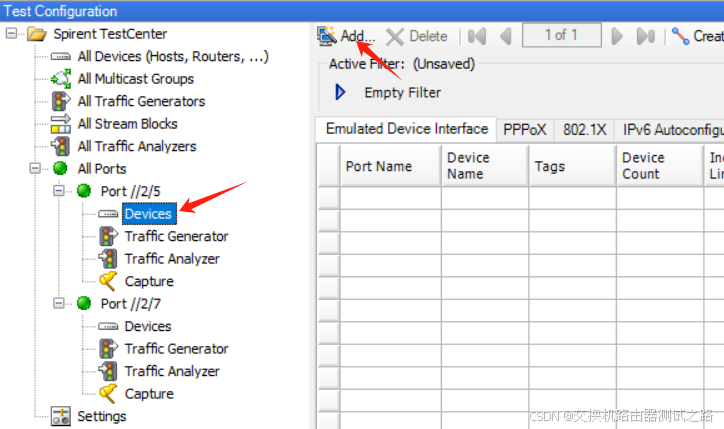Click the Delete X icon
724x429 pixels.
(395, 36)
